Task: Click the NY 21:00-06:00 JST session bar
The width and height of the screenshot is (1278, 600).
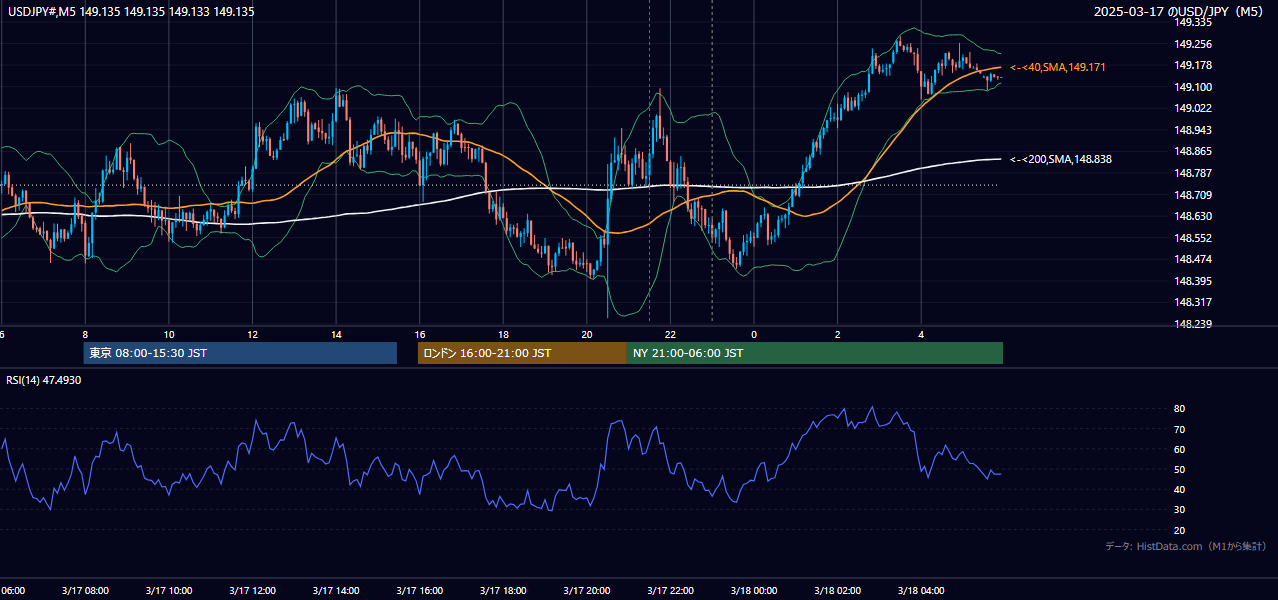Action: click(x=815, y=353)
